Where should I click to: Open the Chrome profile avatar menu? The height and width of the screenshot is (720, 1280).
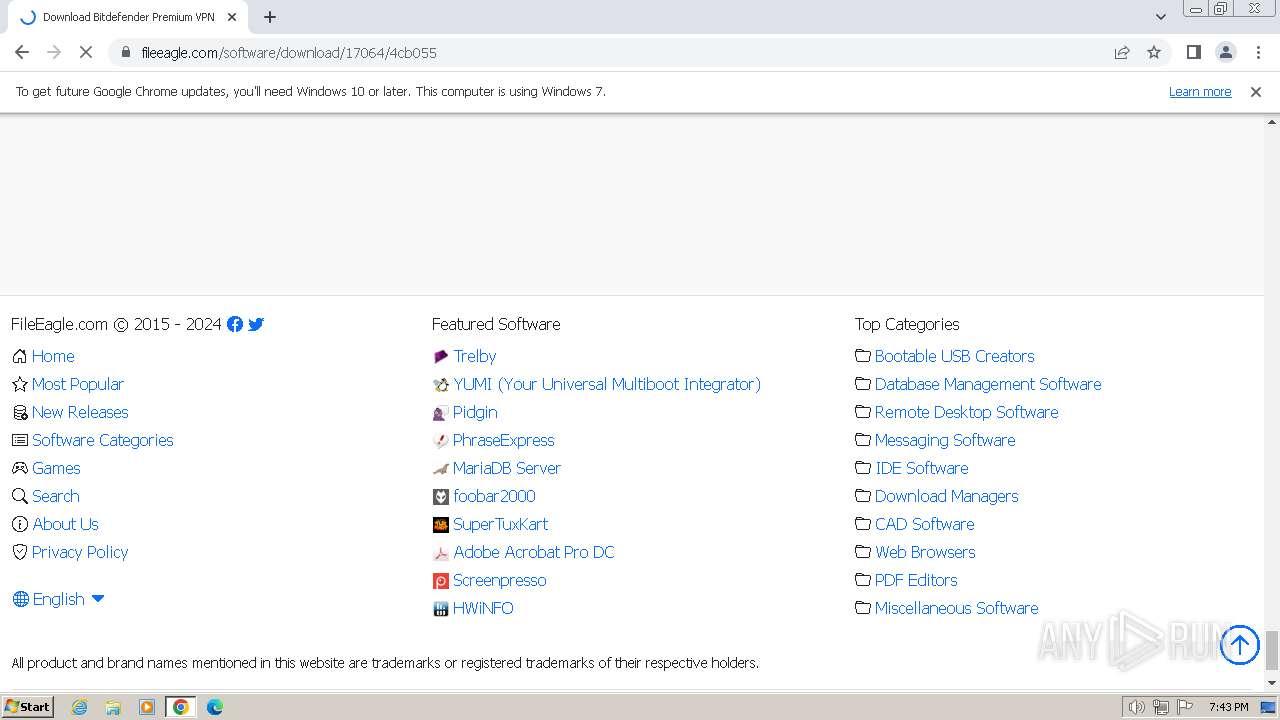coord(1225,52)
